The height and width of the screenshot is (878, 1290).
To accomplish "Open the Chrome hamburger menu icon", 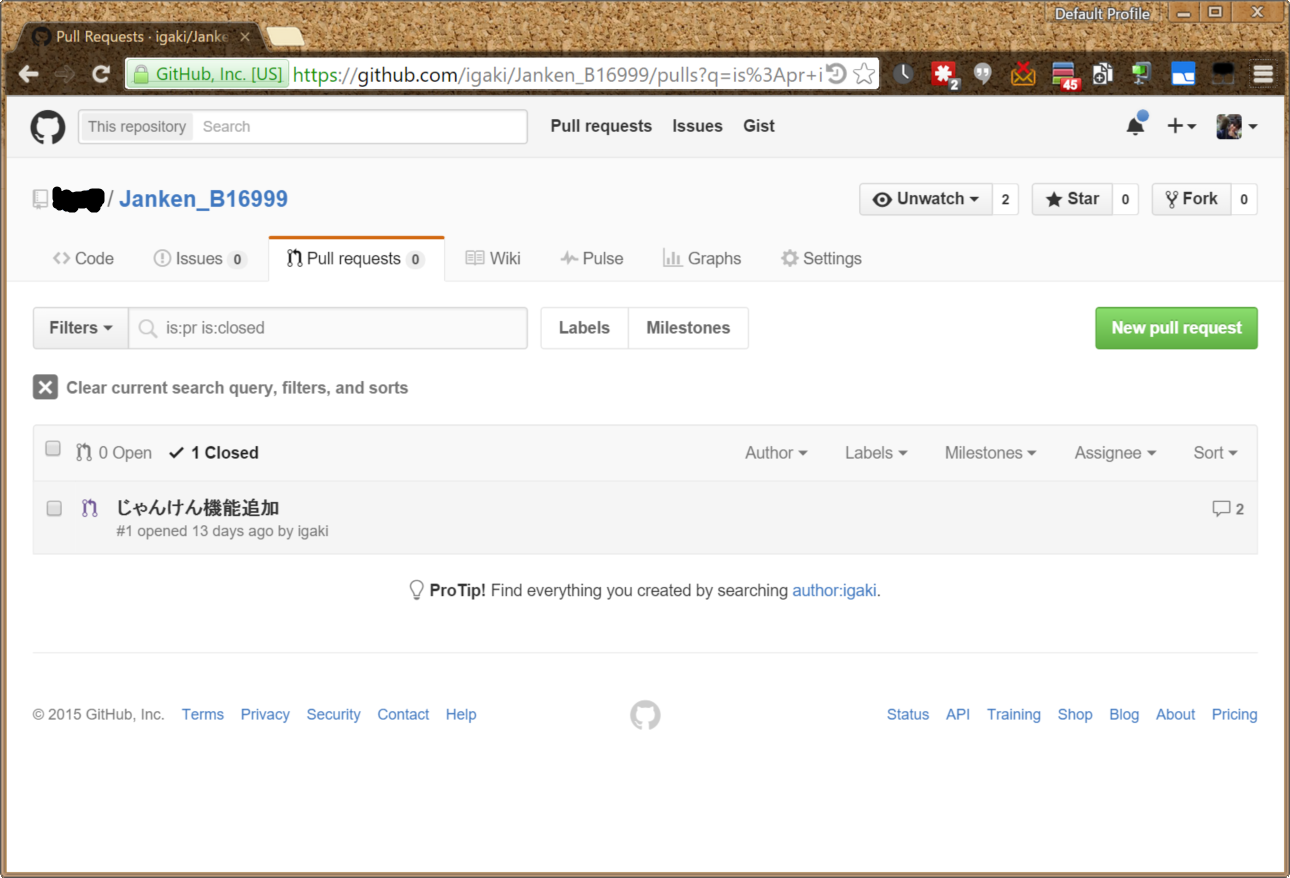I will pos(1263,74).
